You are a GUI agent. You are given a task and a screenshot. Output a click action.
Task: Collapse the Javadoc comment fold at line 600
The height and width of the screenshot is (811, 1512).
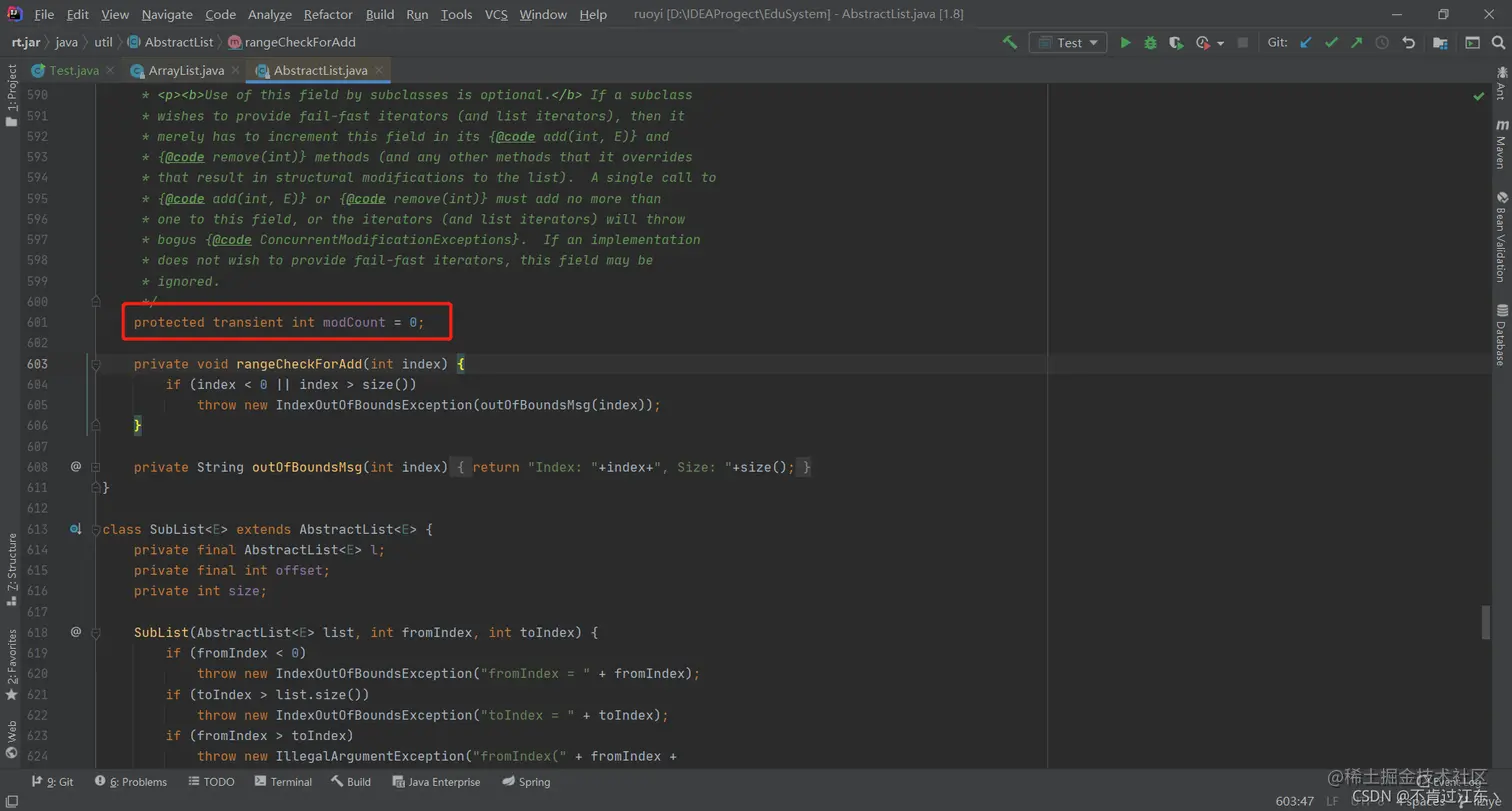(96, 300)
